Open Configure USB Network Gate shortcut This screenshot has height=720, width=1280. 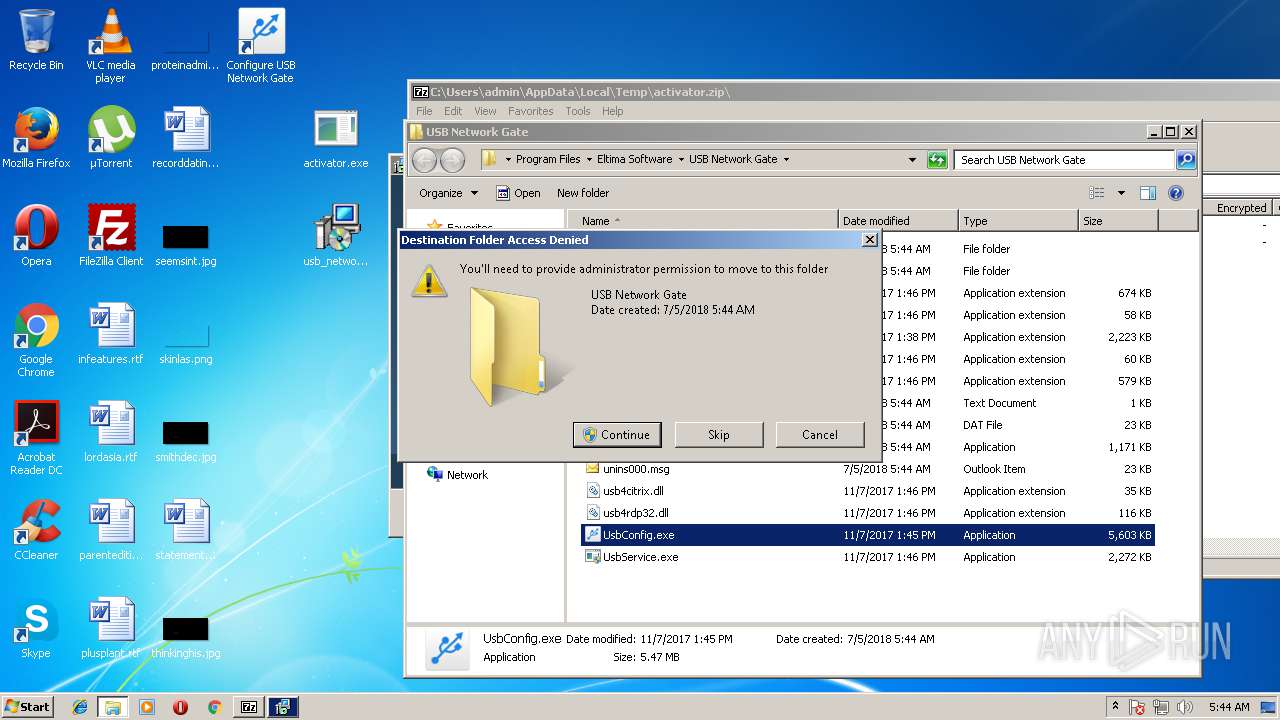coord(261,46)
